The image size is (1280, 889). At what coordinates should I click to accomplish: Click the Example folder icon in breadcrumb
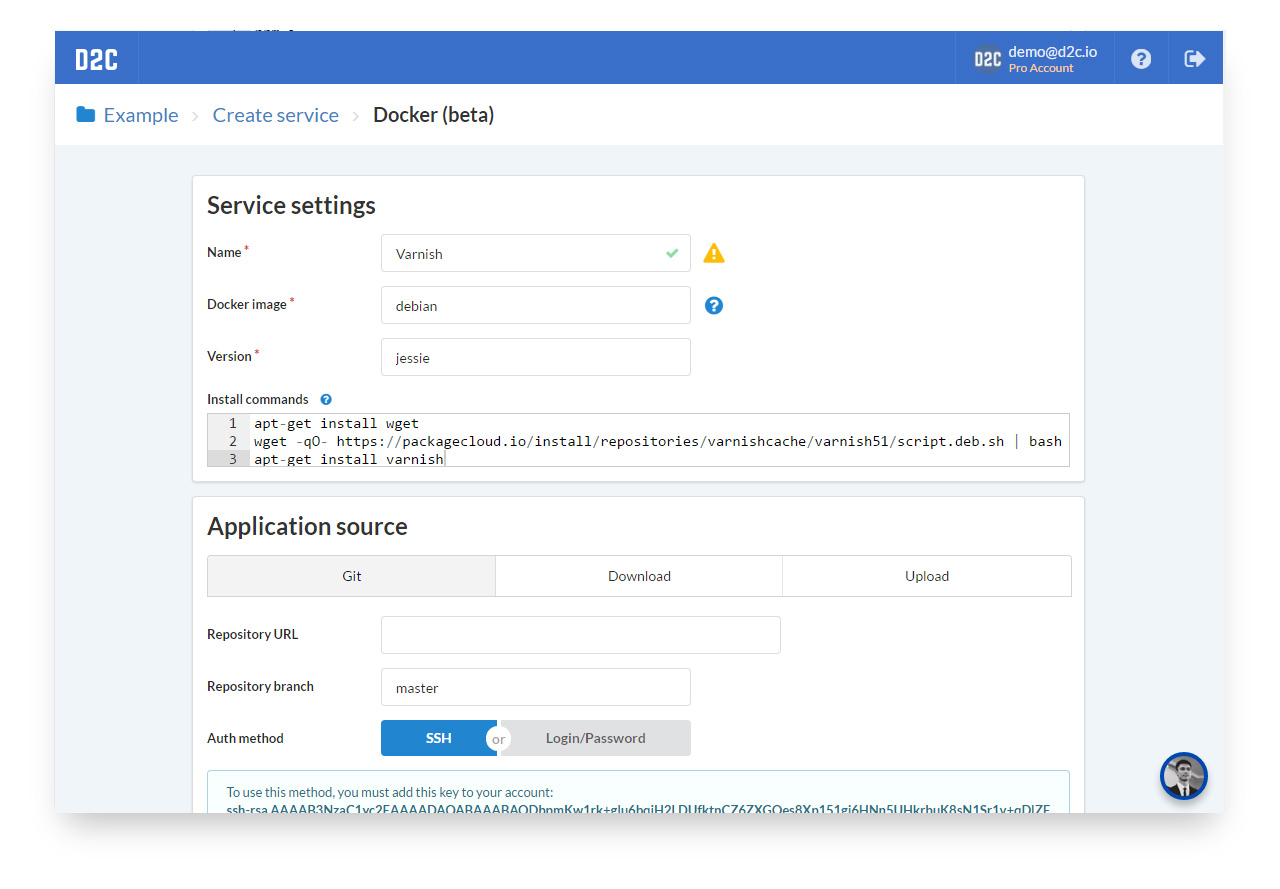coord(86,114)
